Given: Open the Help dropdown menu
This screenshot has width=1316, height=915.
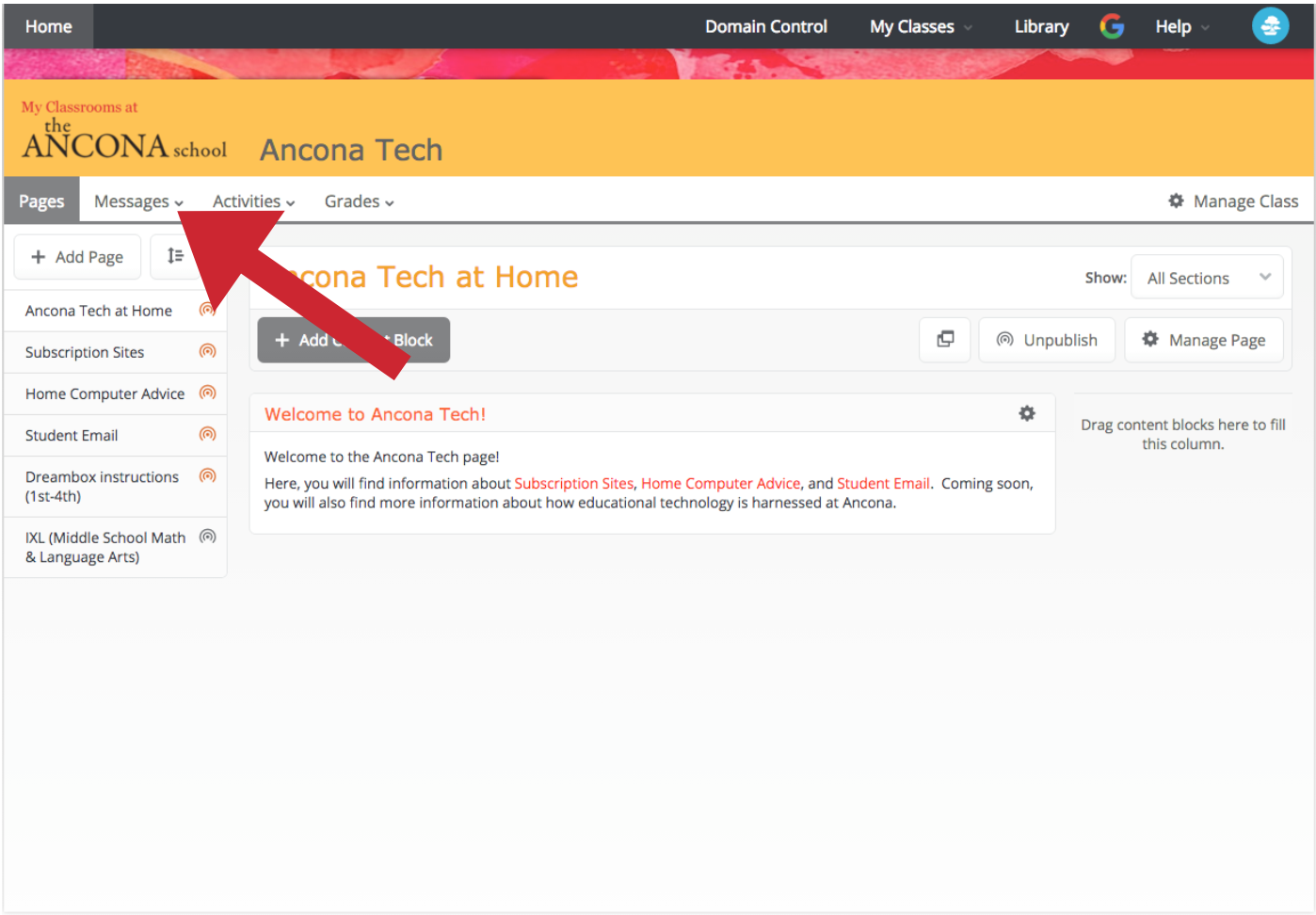Looking at the screenshot, I should pyautogui.click(x=1182, y=26).
